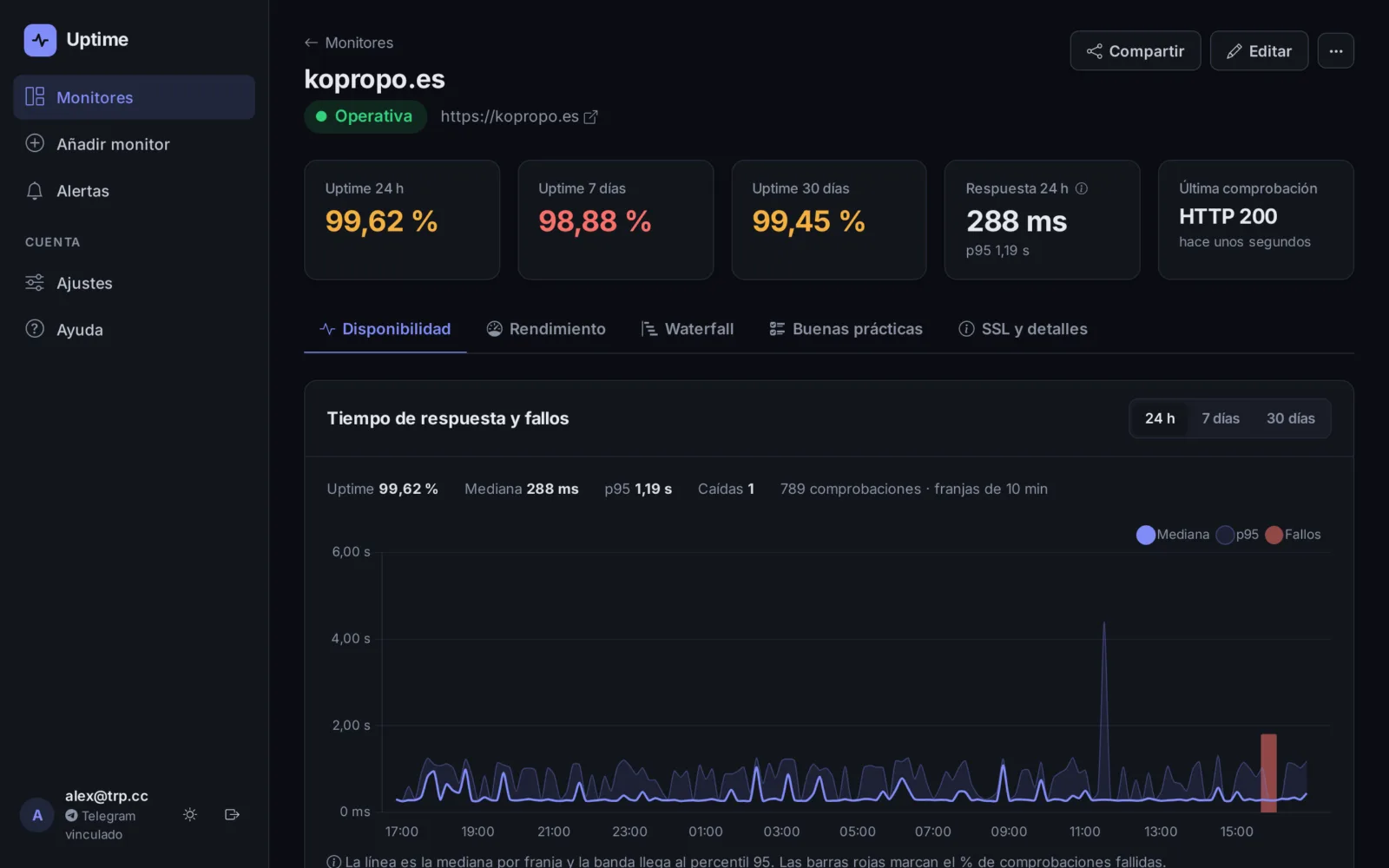Viewport: 1389px width, 868px height.
Task: Click the info icon next to Respuesta 24 h
Action: click(1082, 188)
